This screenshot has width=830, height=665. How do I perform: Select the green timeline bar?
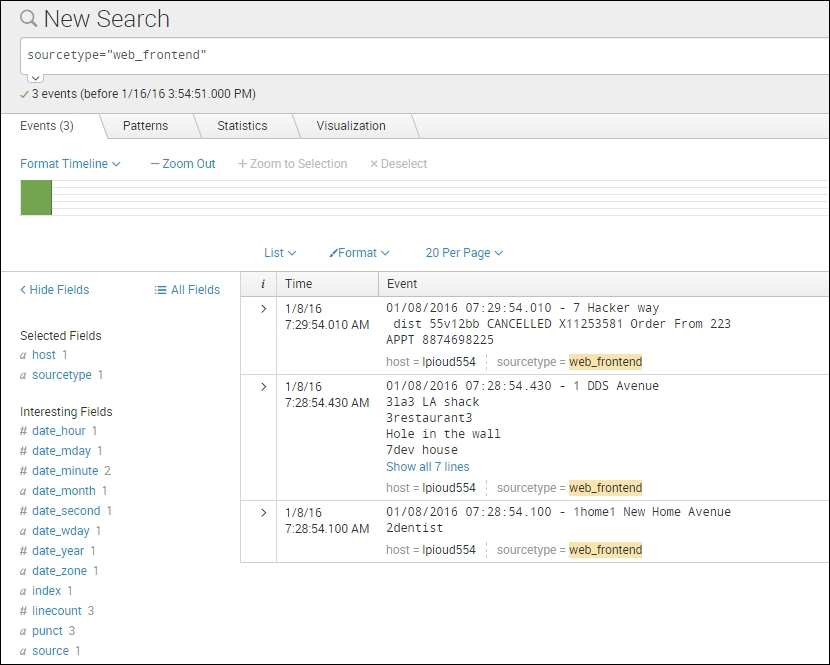pyautogui.click(x=36, y=197)
